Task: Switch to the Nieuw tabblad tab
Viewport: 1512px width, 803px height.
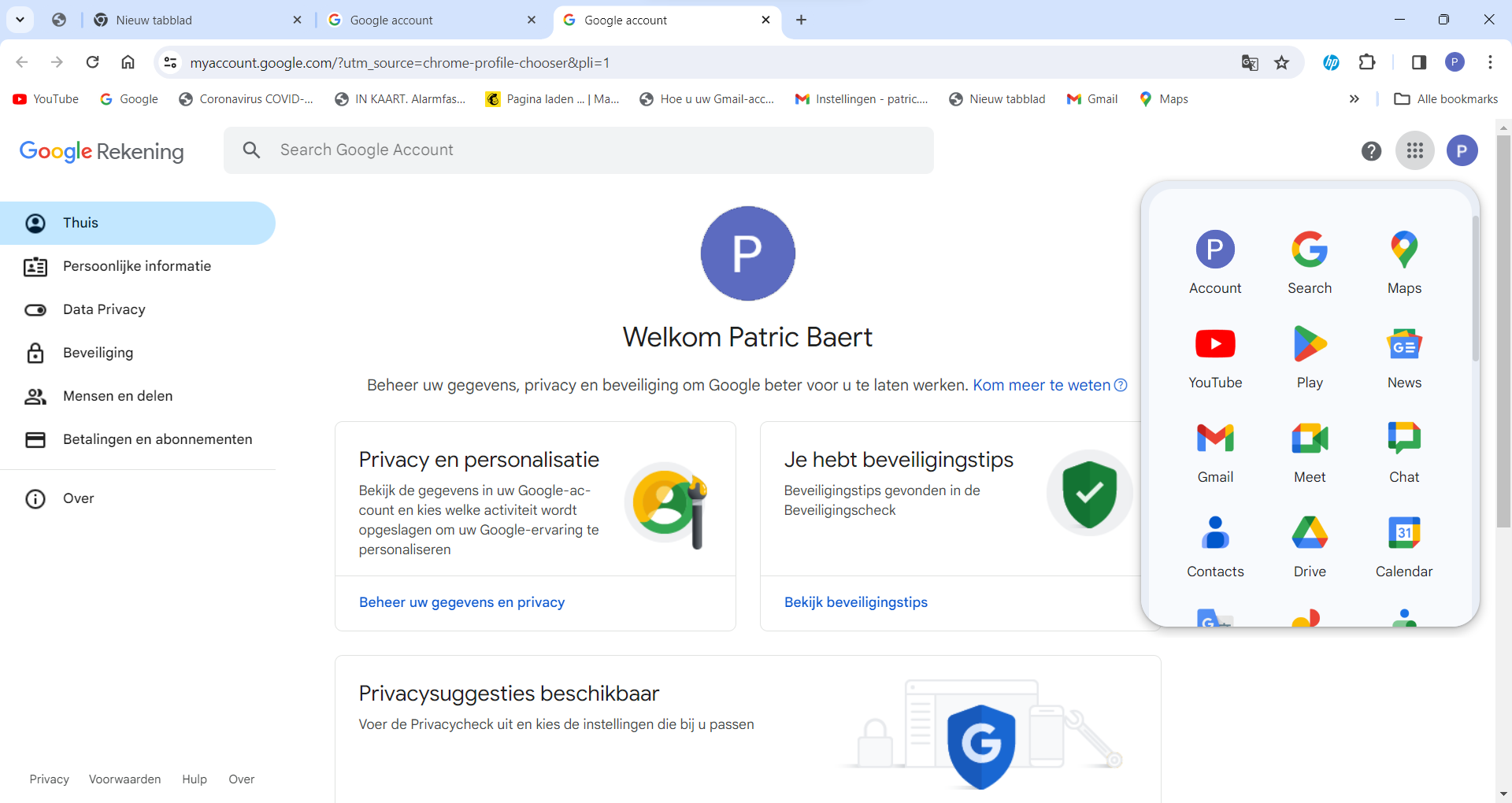Action: point(197,20)
